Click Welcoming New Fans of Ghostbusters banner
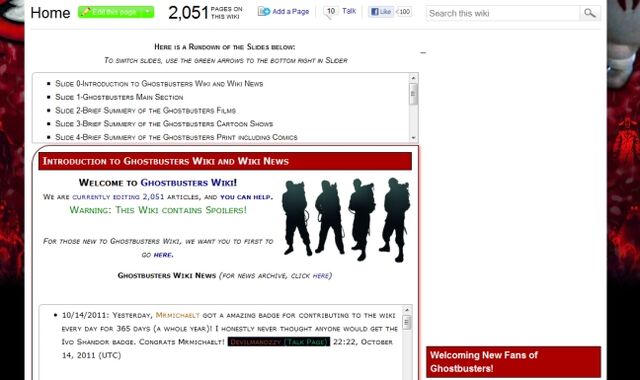The image size is (640, 380). [x=513, y=362]
